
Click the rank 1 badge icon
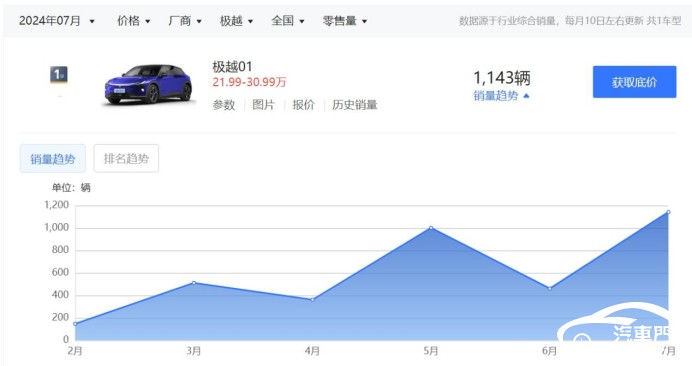[59, 75]
